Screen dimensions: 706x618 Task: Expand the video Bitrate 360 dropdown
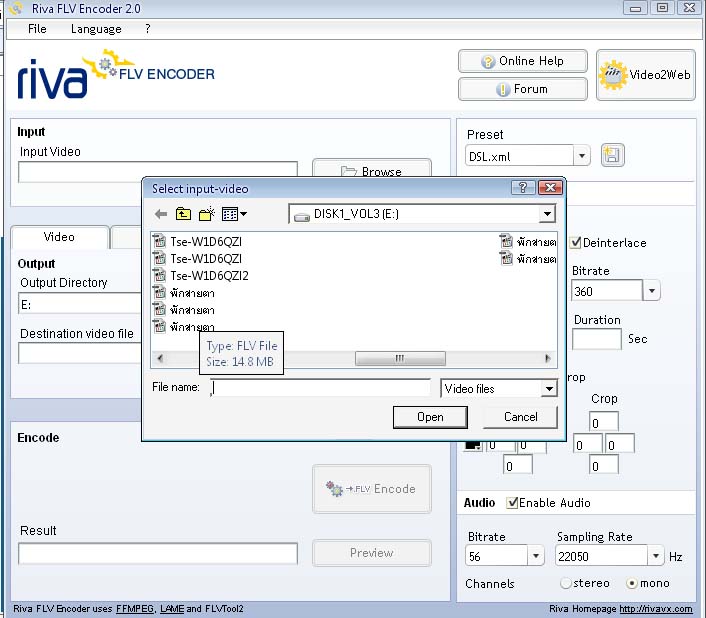(x=651, y=291)
